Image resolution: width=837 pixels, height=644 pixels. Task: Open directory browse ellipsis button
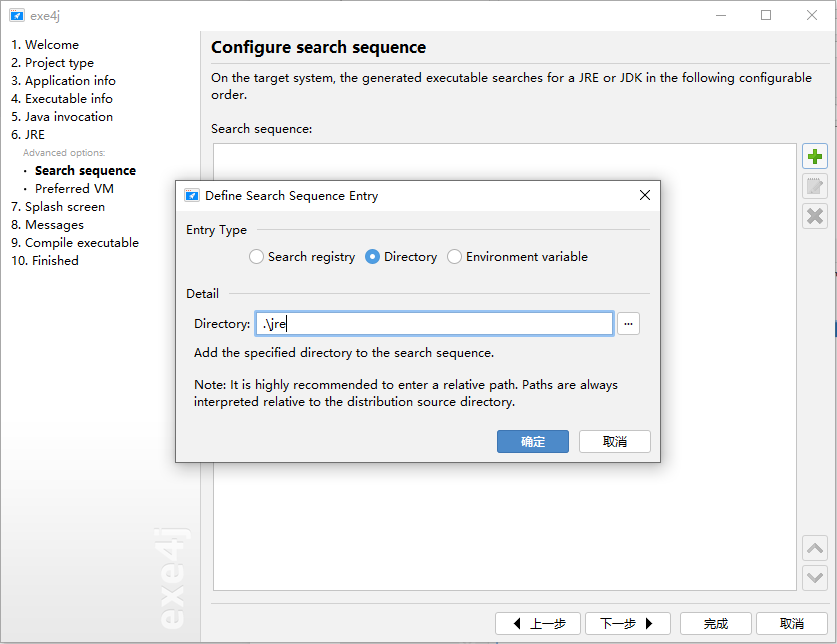628,324
